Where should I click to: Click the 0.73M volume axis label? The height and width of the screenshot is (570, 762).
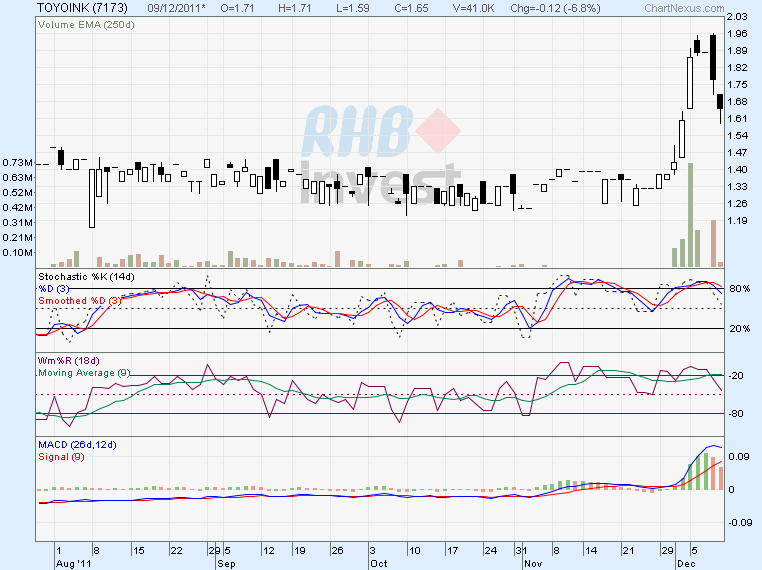point(17,162)
